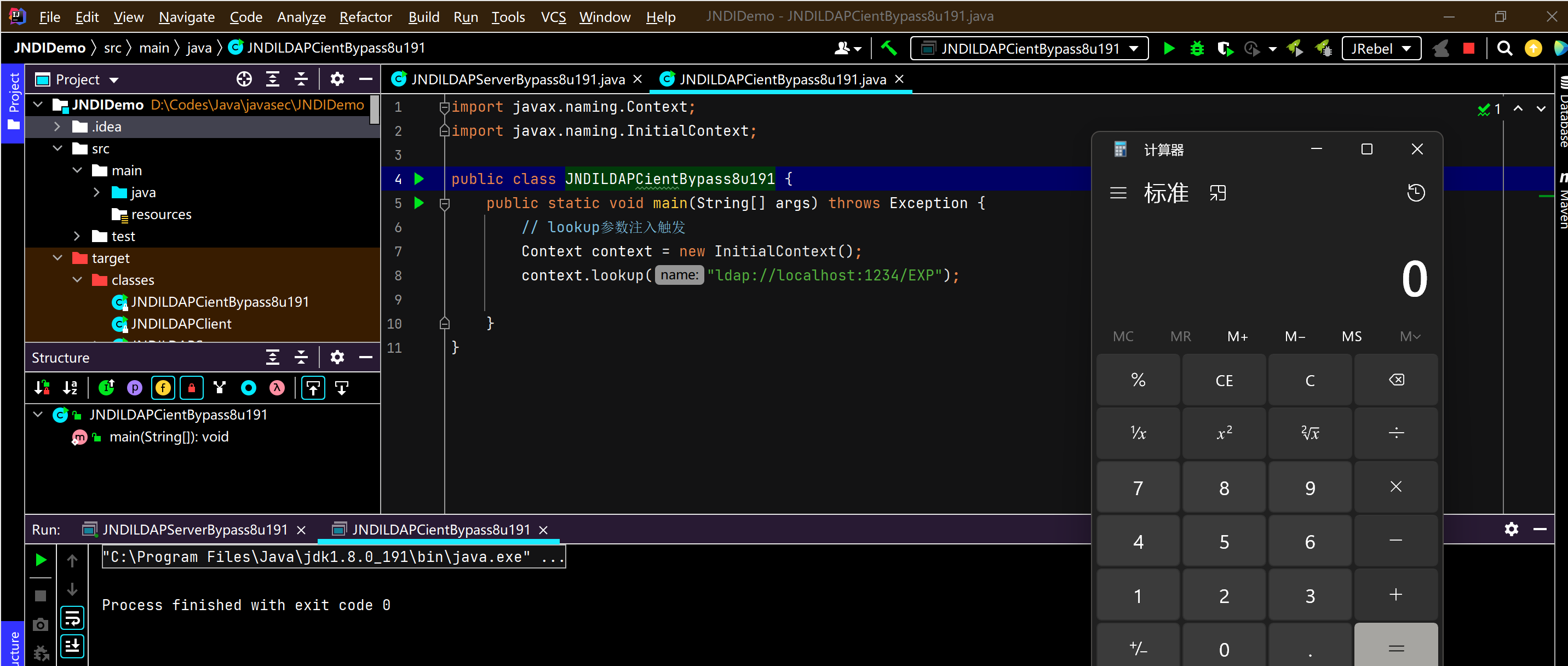The width and height of the screenshot is (1568, 666).
Task: Click the red Stop button in toolbar
Action: click(1468, 48)
